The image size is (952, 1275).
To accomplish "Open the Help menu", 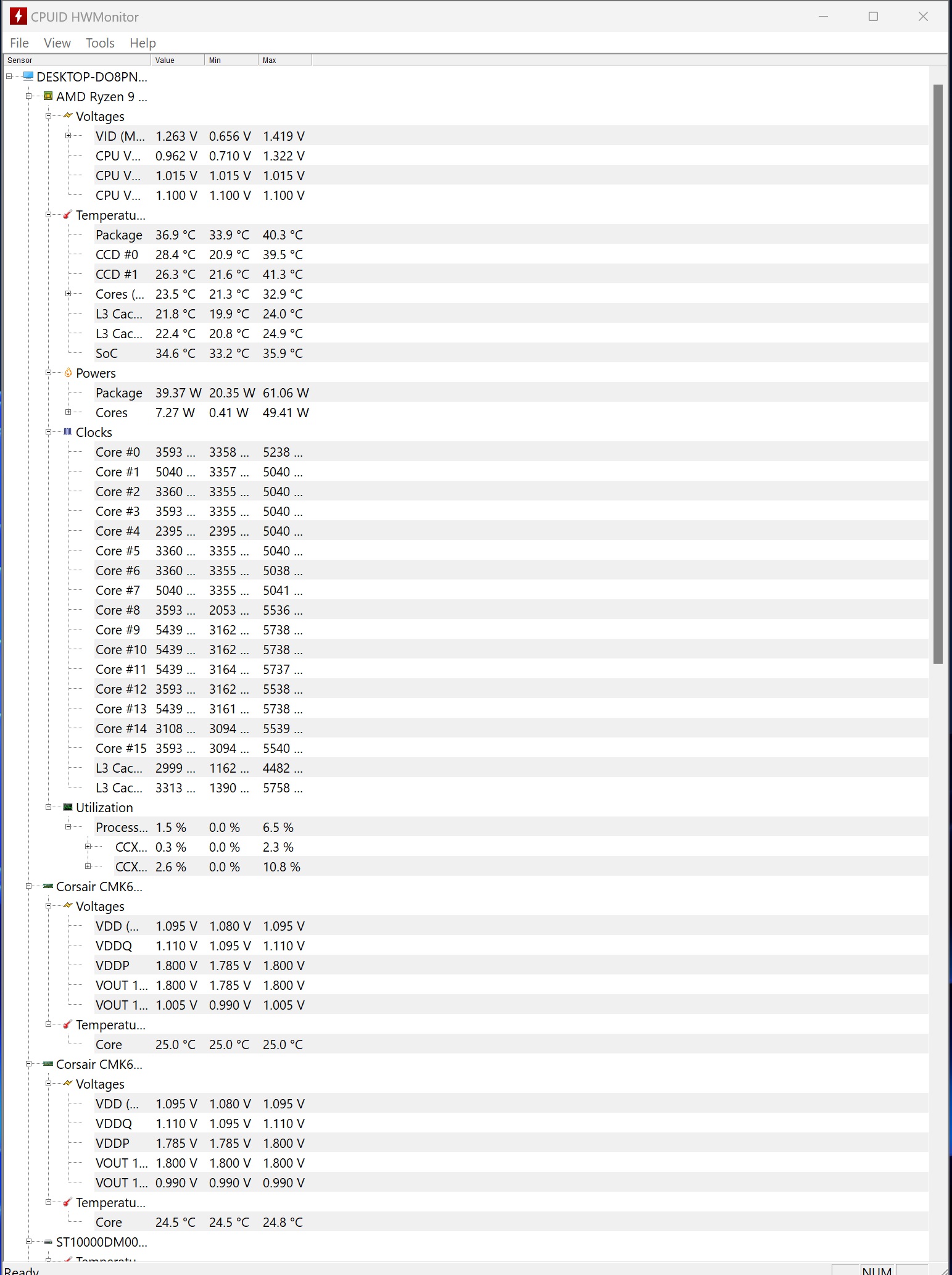I will 143,43.
